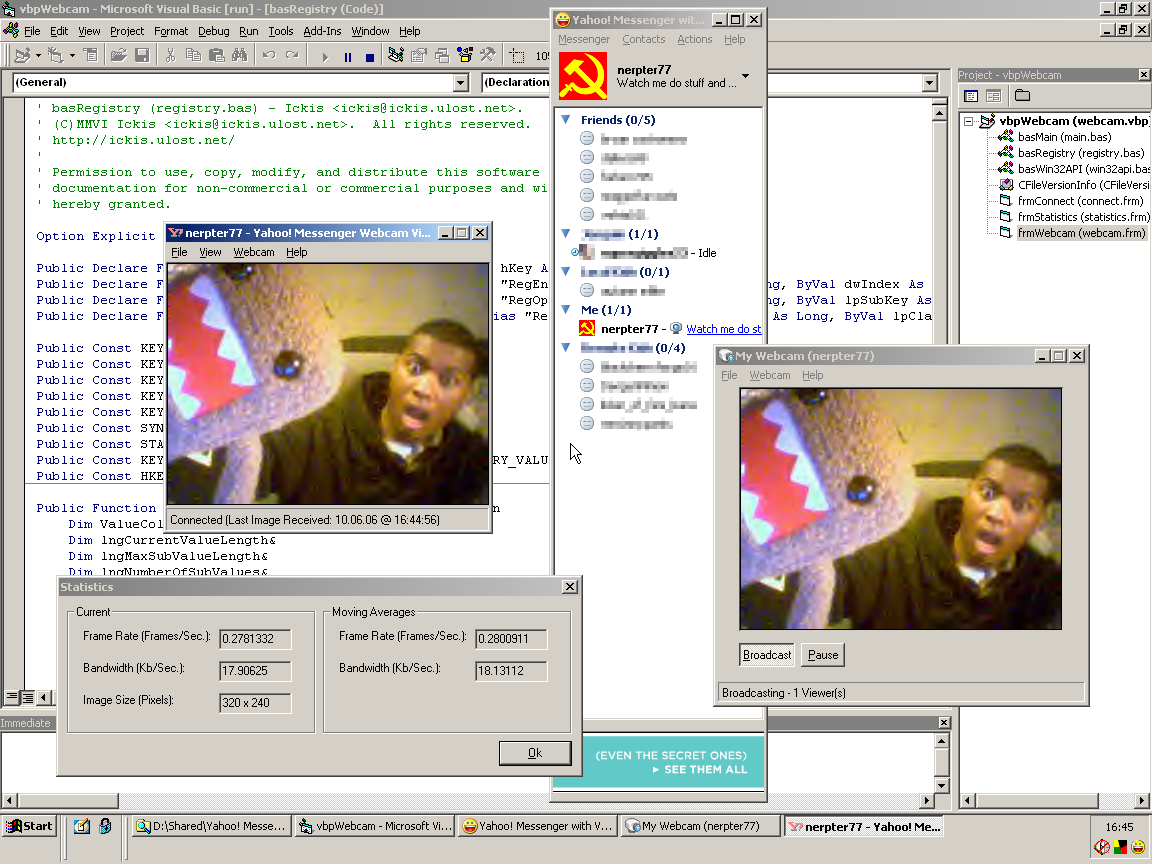
Task: Open the status message dropdown next to nerpter77
Action: point(746,76)
